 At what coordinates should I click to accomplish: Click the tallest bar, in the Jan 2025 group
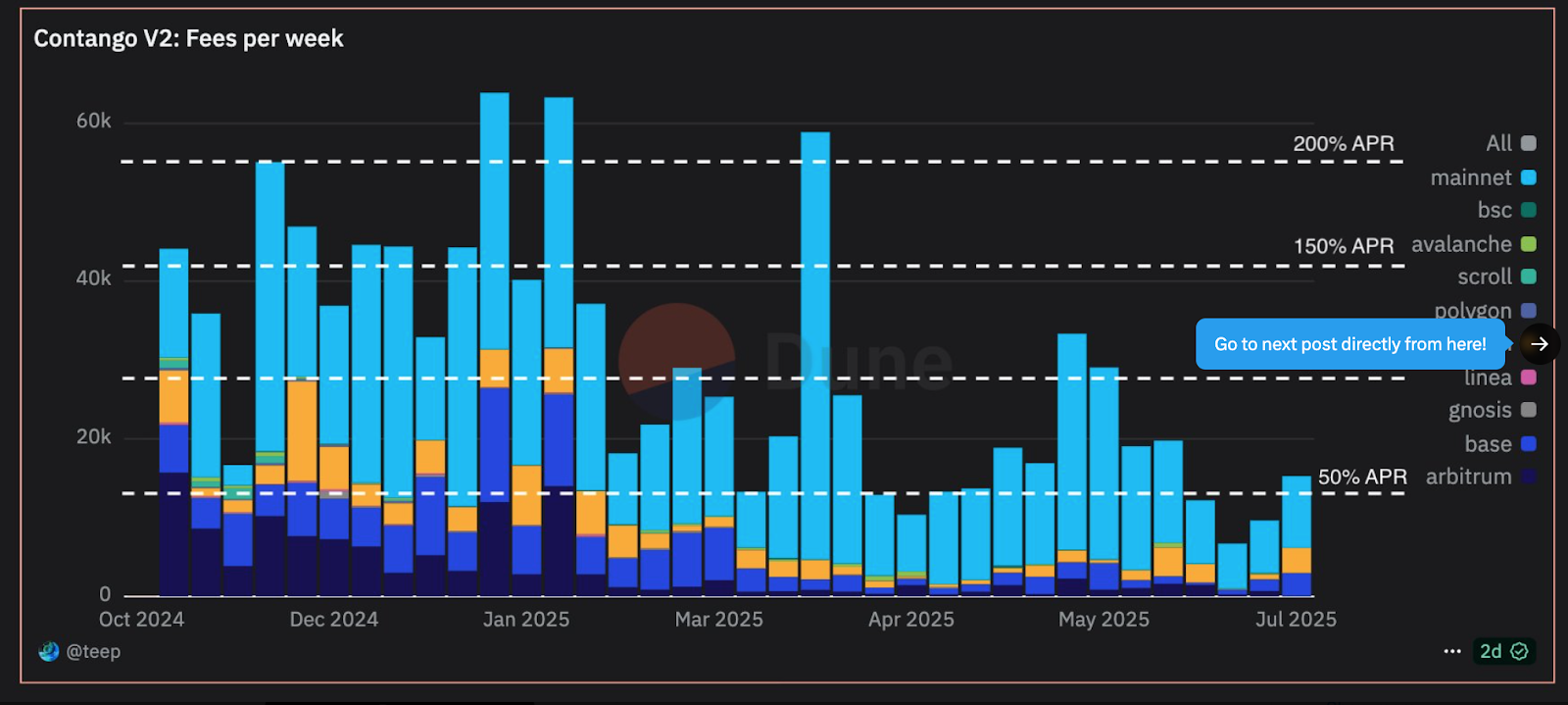[495, 344]
